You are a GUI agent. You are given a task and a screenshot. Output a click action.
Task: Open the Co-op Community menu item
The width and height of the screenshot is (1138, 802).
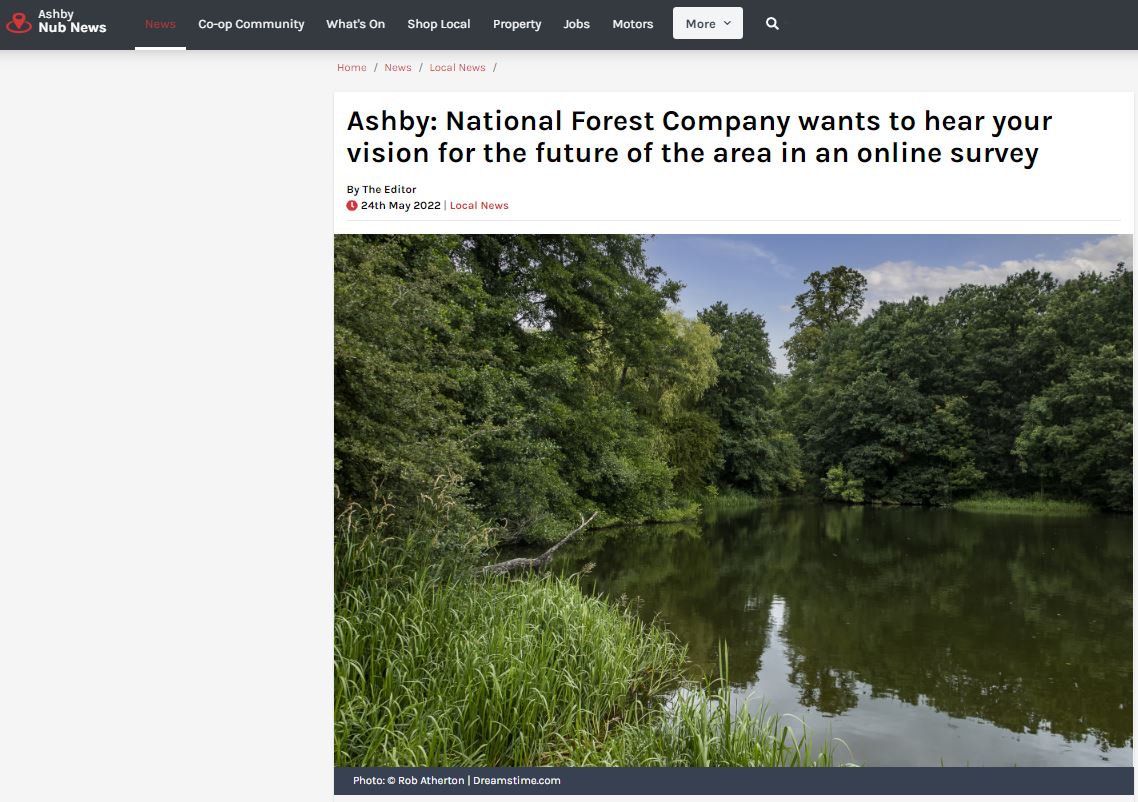251,24
